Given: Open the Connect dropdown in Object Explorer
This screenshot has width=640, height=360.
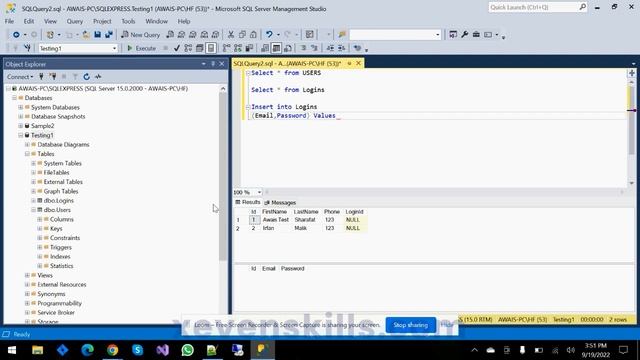Looking at the screenshot, I should pos(20,77).
